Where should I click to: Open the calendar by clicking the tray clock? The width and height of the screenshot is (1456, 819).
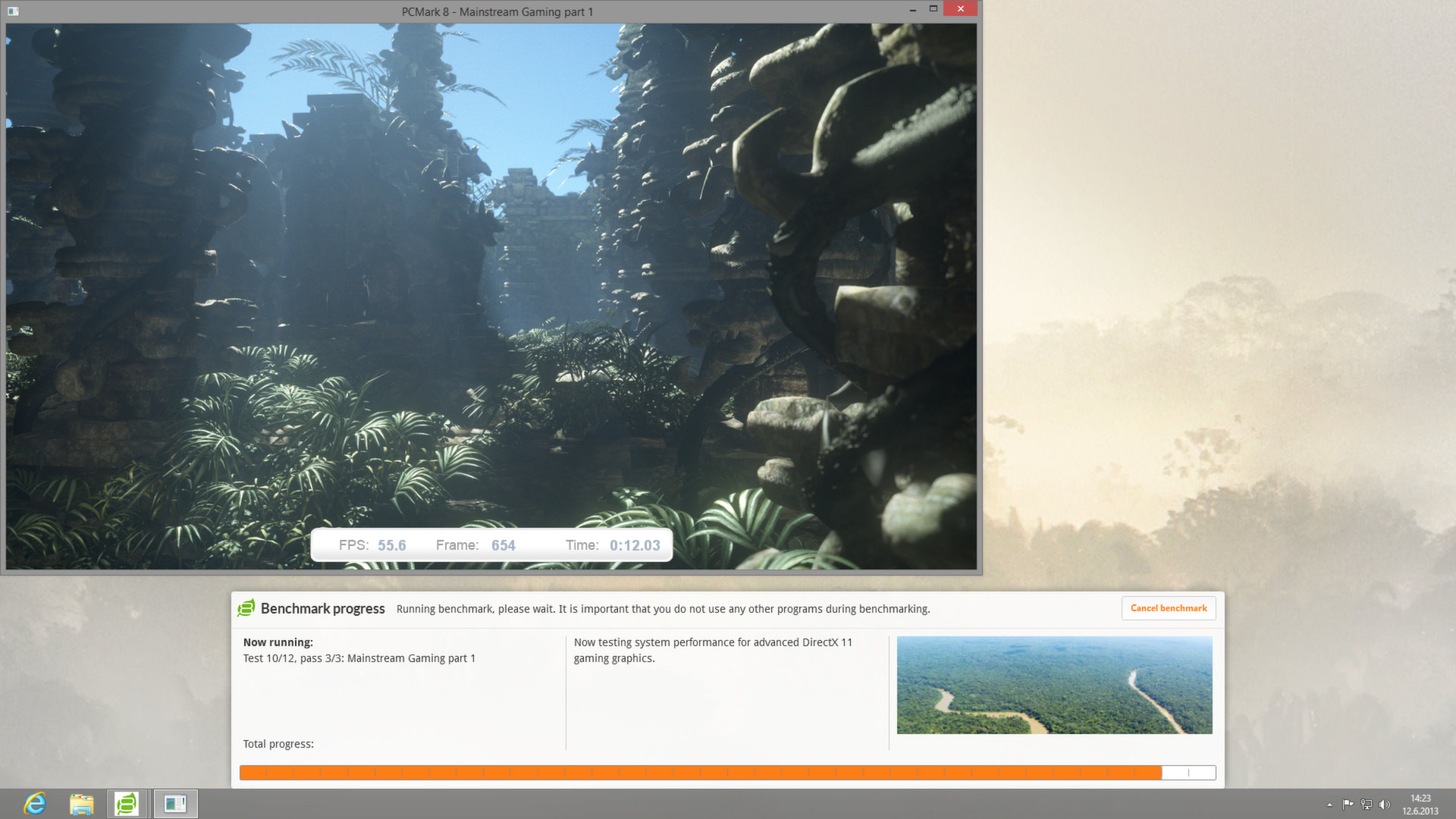tap(1421, 805)
